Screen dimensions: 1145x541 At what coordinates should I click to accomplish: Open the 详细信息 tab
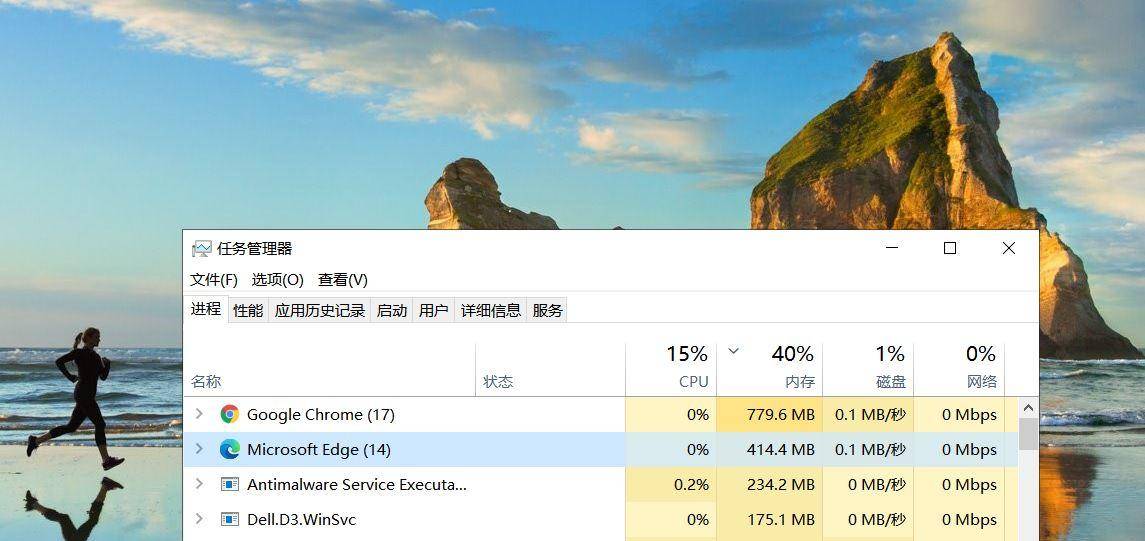click(490, 310)
